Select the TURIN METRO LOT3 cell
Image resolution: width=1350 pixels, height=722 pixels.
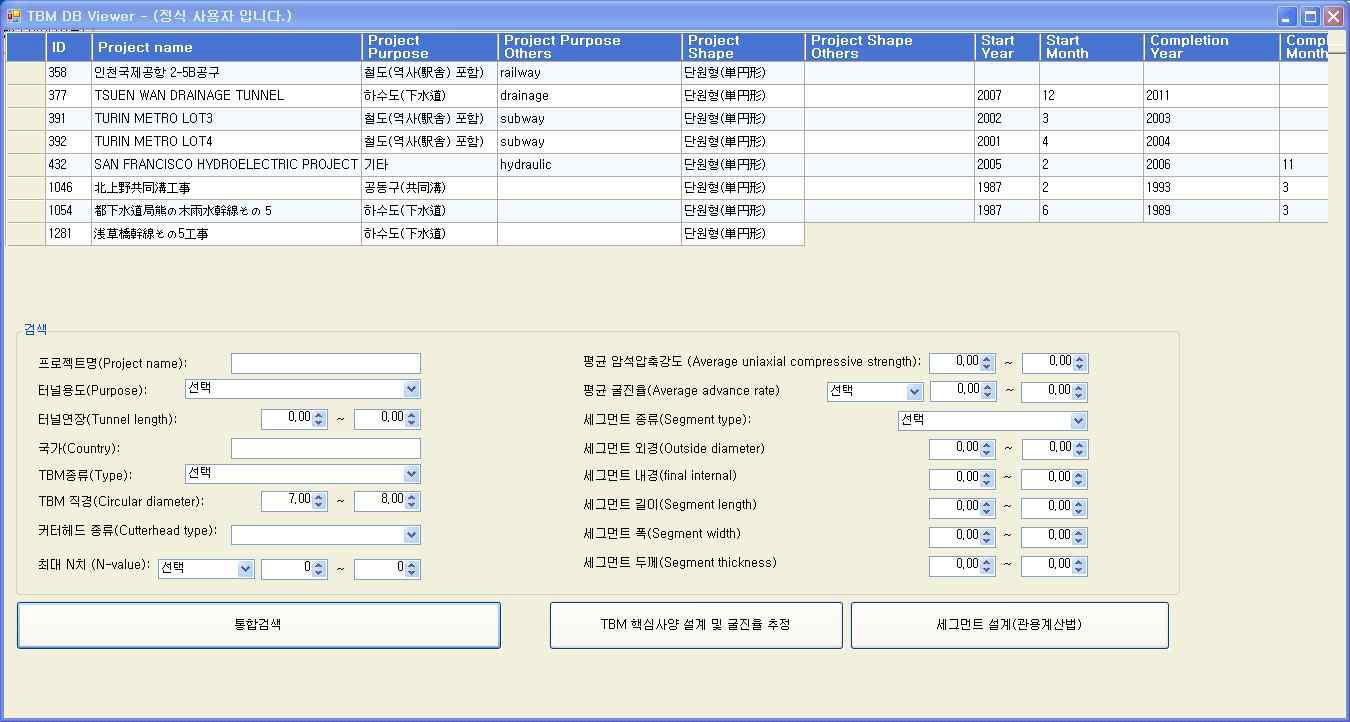point(227,119)
